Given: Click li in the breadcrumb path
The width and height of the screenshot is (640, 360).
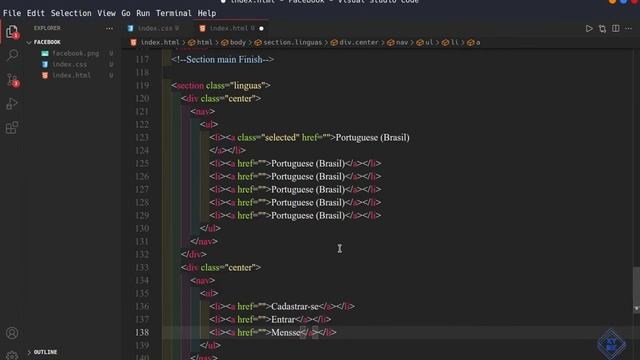Looking at the screenshot, I should (454, 42).
